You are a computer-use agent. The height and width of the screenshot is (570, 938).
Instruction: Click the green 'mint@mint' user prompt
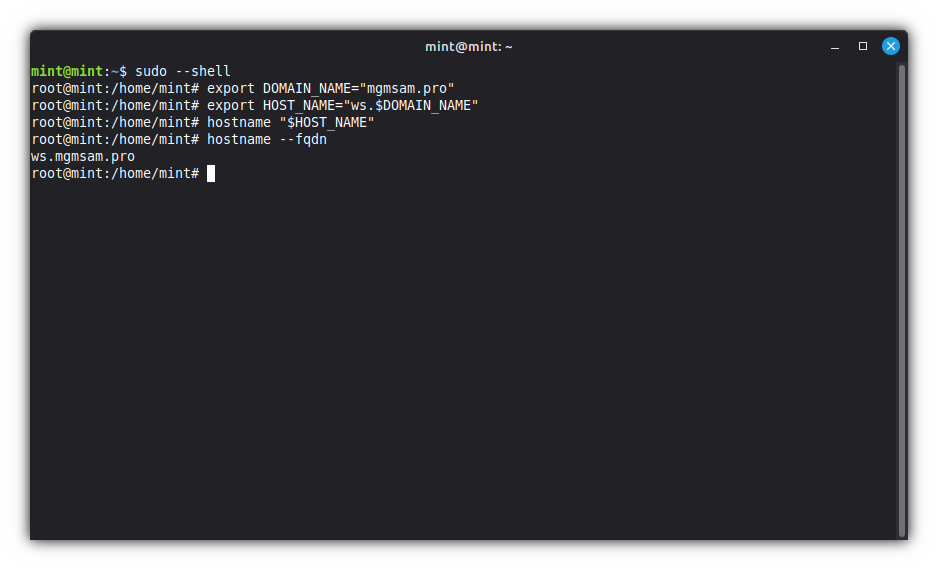[x=67, y=71]
